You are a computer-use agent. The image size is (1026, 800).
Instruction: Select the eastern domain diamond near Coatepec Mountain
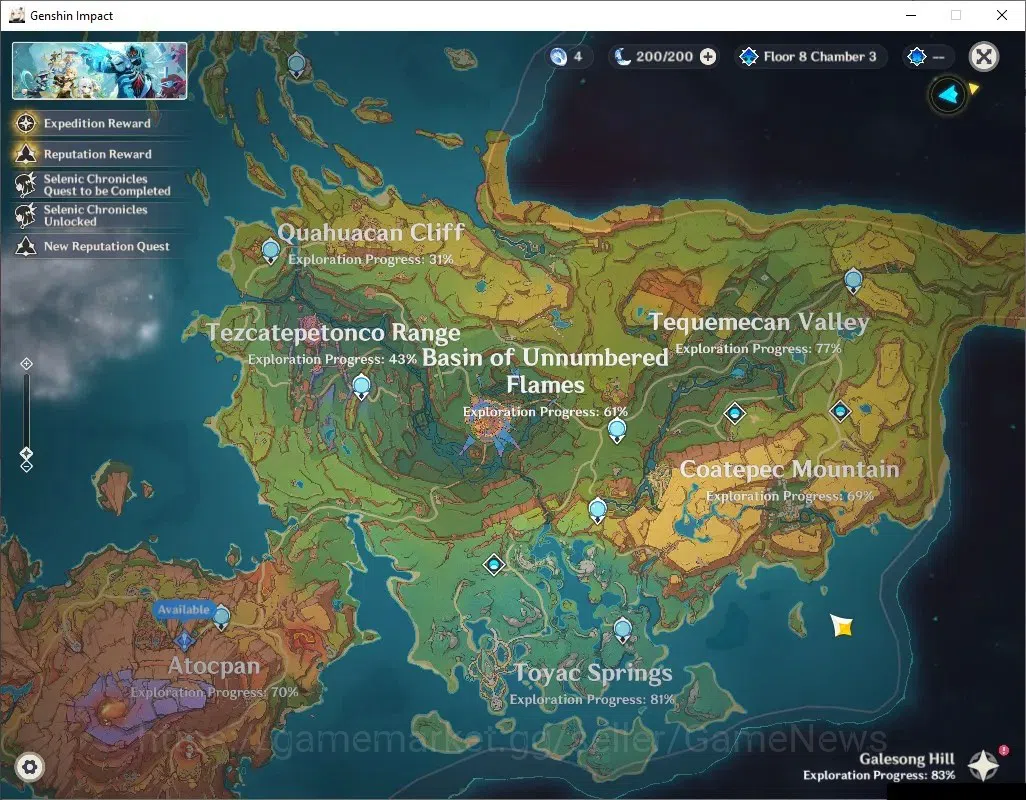click(840, 411)
